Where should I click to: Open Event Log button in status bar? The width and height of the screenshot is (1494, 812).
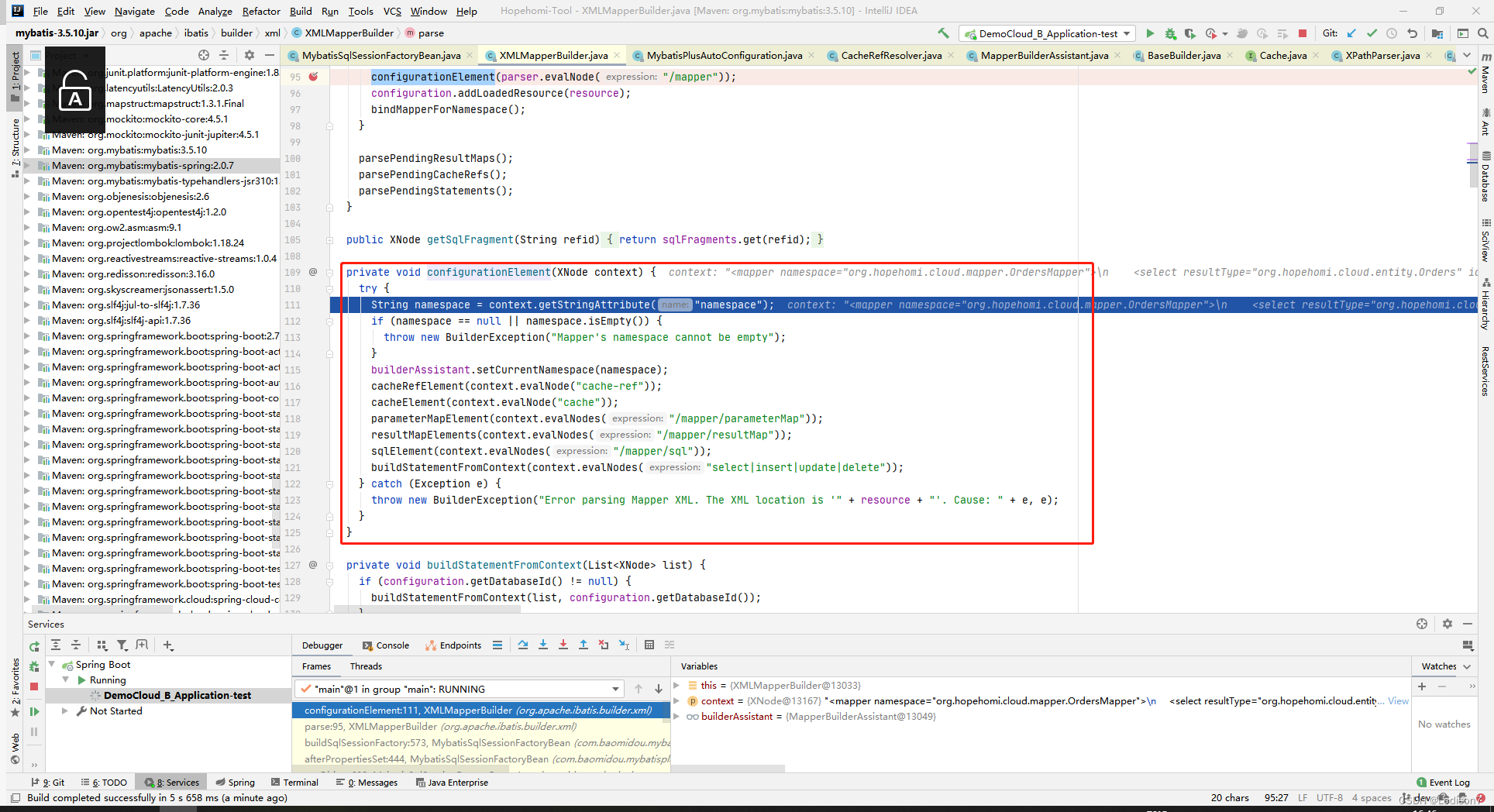(1443, 783)
